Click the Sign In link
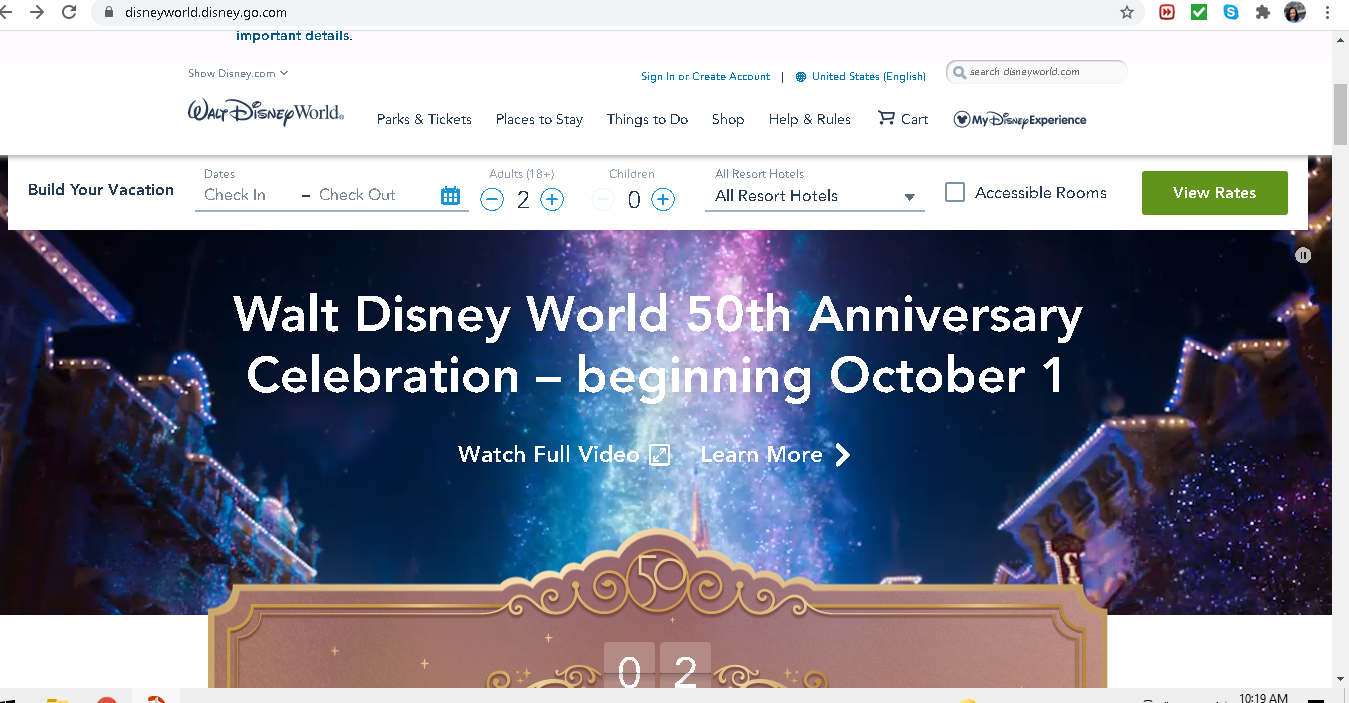This screenshot has height=703, width=1349. 658,77
